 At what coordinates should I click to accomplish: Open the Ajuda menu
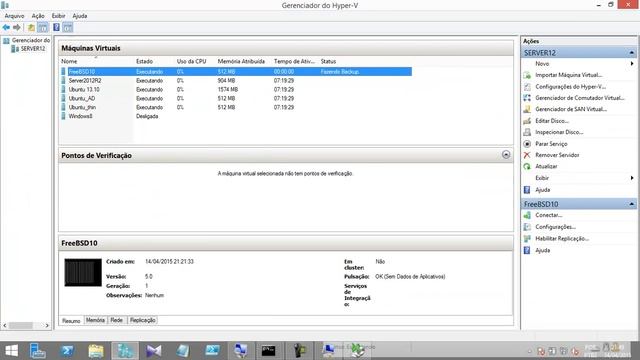coord(80,16)
